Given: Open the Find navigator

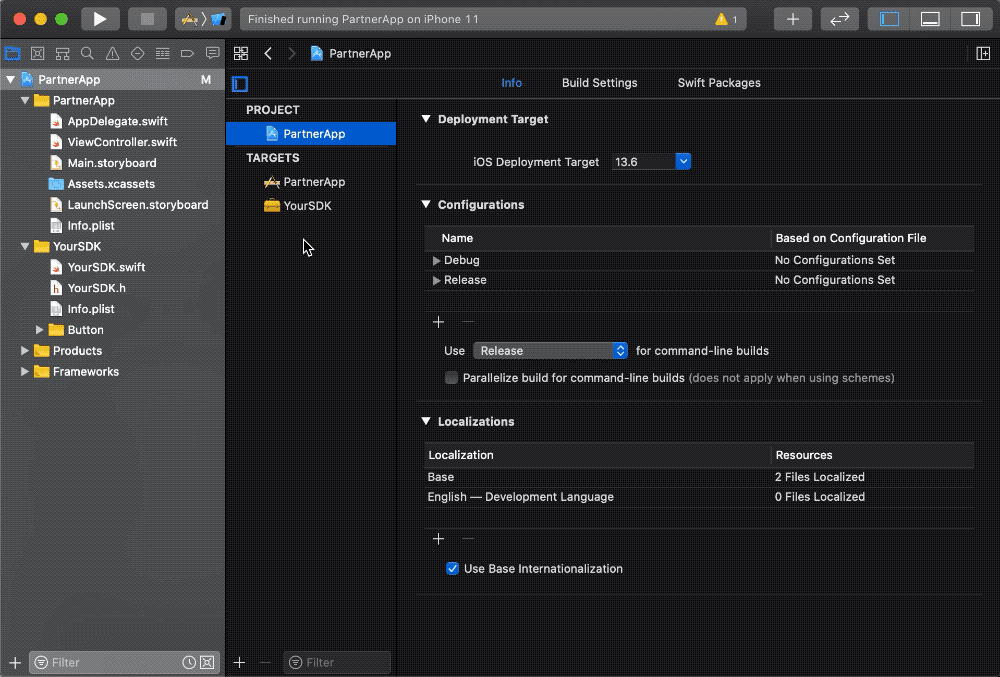Looking at the screenshot, I should [x=86, y=53].
